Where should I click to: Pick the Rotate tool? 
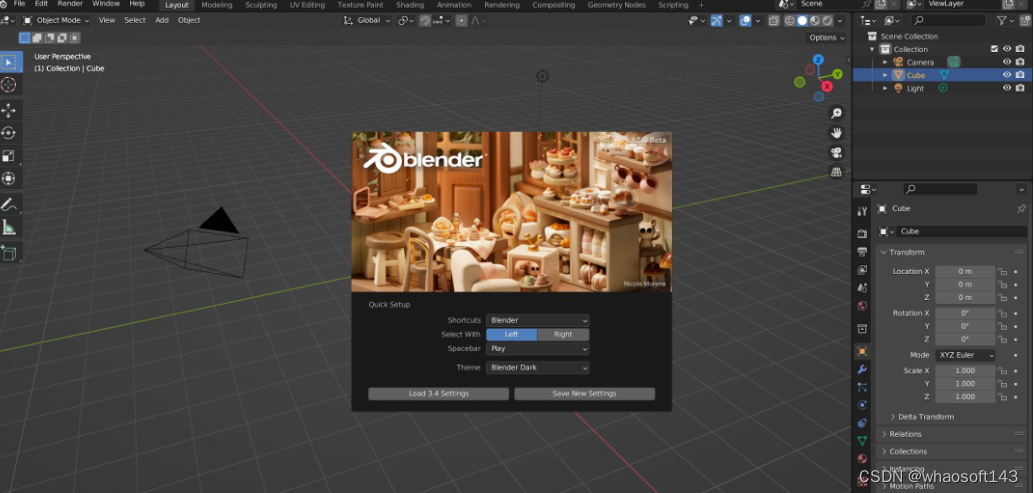[9, 133]
